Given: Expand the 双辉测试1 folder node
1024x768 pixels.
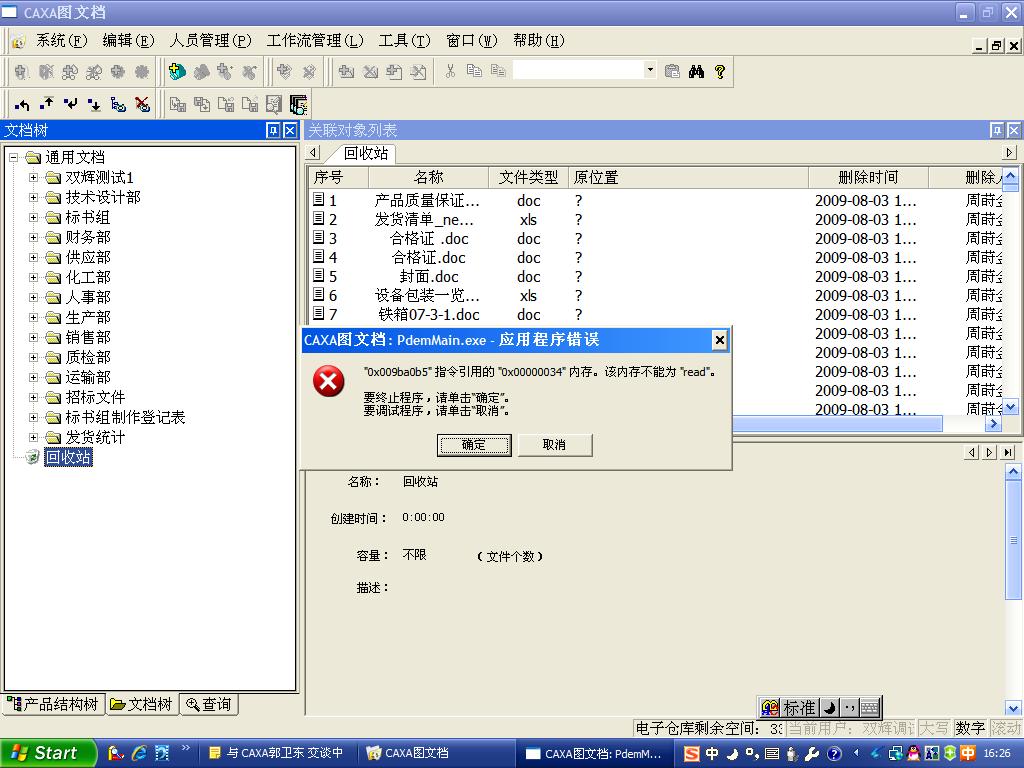Looking at the screenshot, I should (x=33, y=178).
